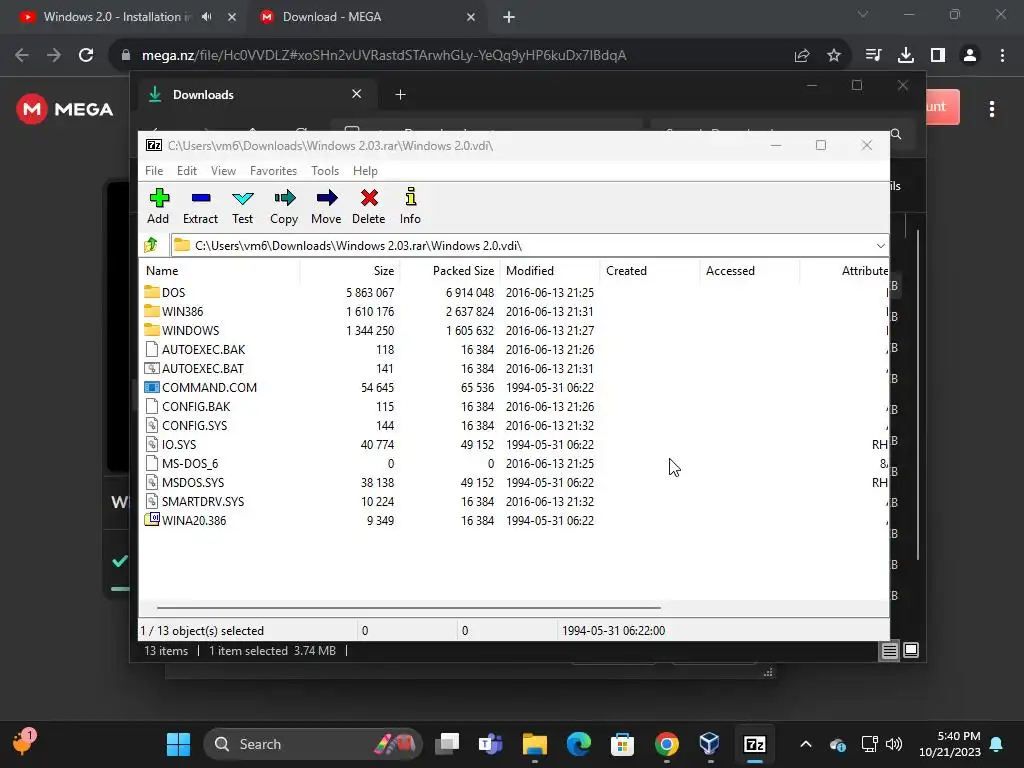Select the COMMAND.COM file
1024x768 pixels.
209,387
